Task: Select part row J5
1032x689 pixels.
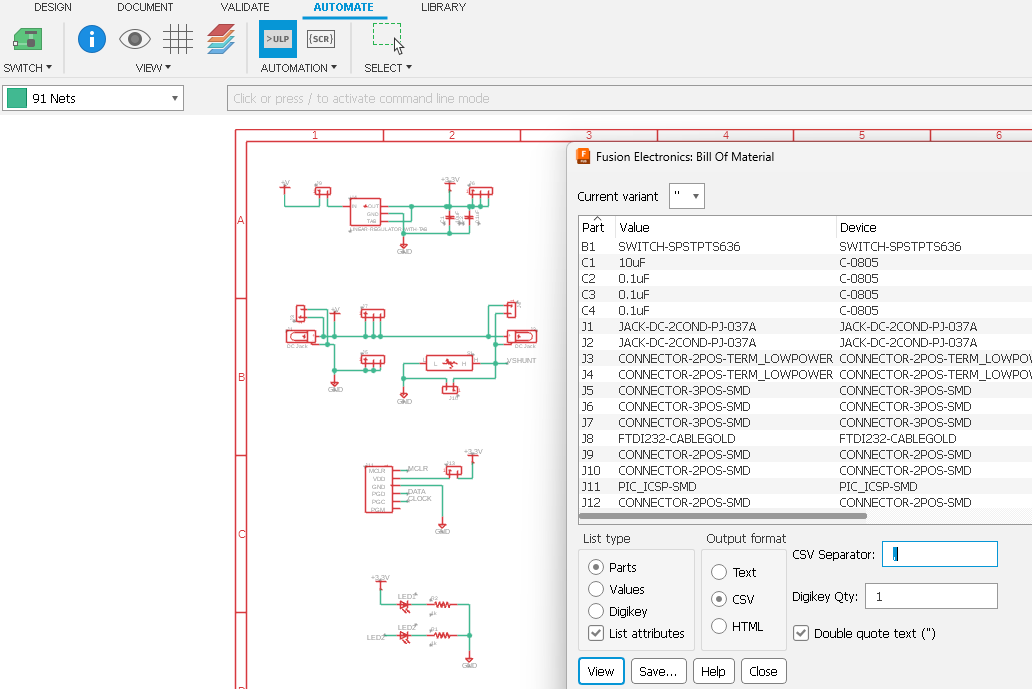Action: pos(806,391)
